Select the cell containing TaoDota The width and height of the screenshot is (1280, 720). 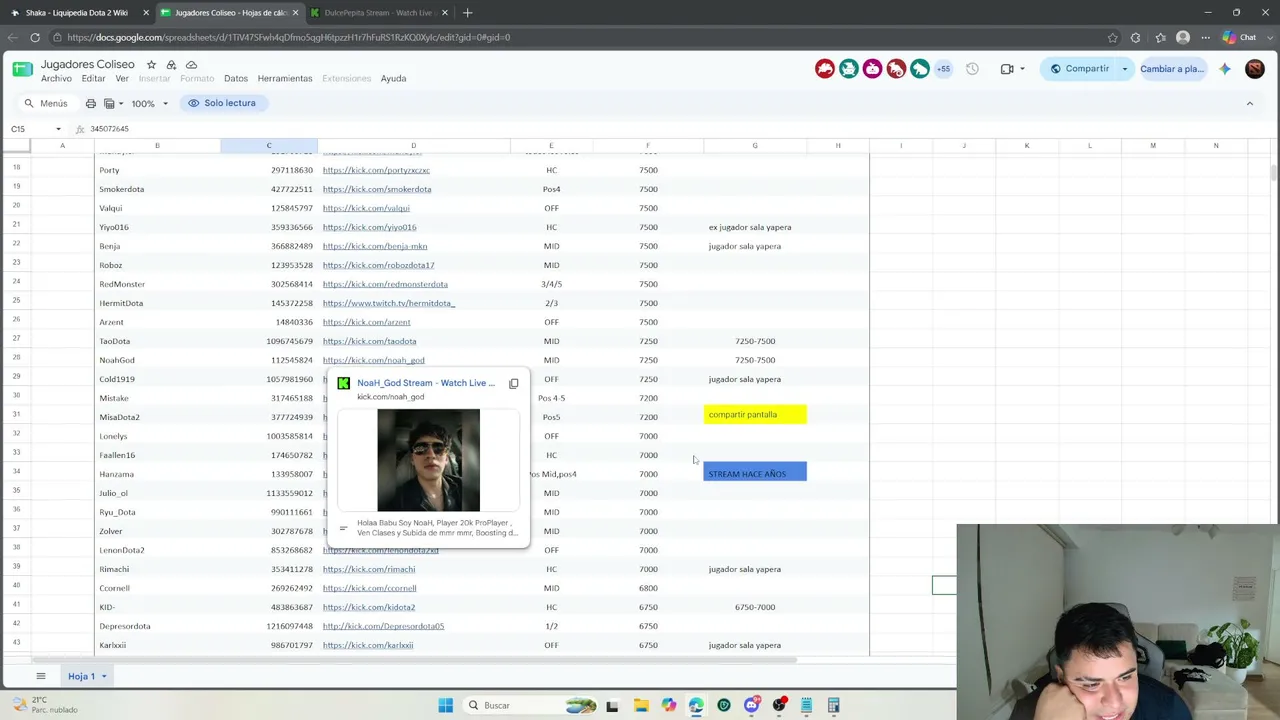157,341
